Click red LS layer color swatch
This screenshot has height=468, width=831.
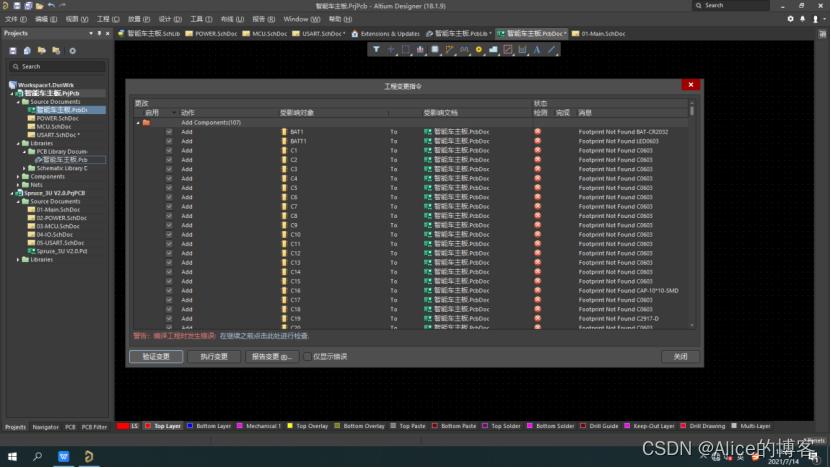[123, 426]
